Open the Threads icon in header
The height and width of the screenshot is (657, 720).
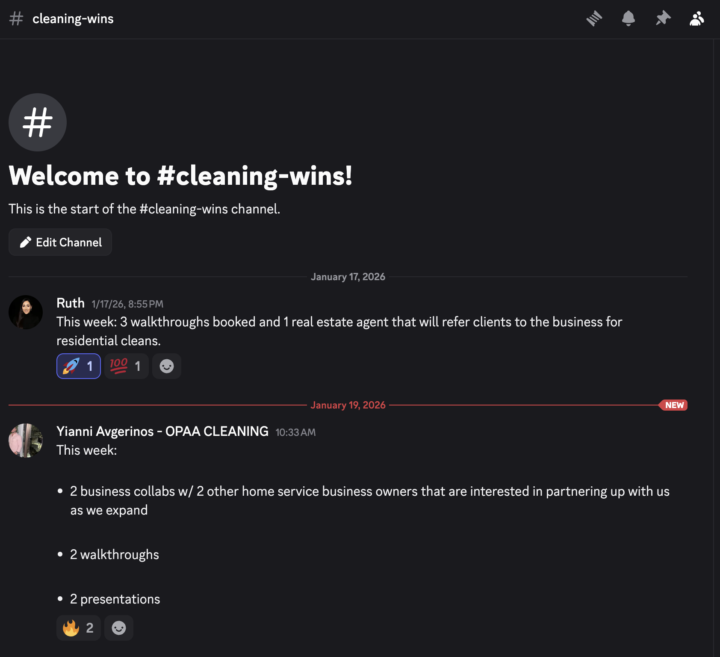click(595, 19)
